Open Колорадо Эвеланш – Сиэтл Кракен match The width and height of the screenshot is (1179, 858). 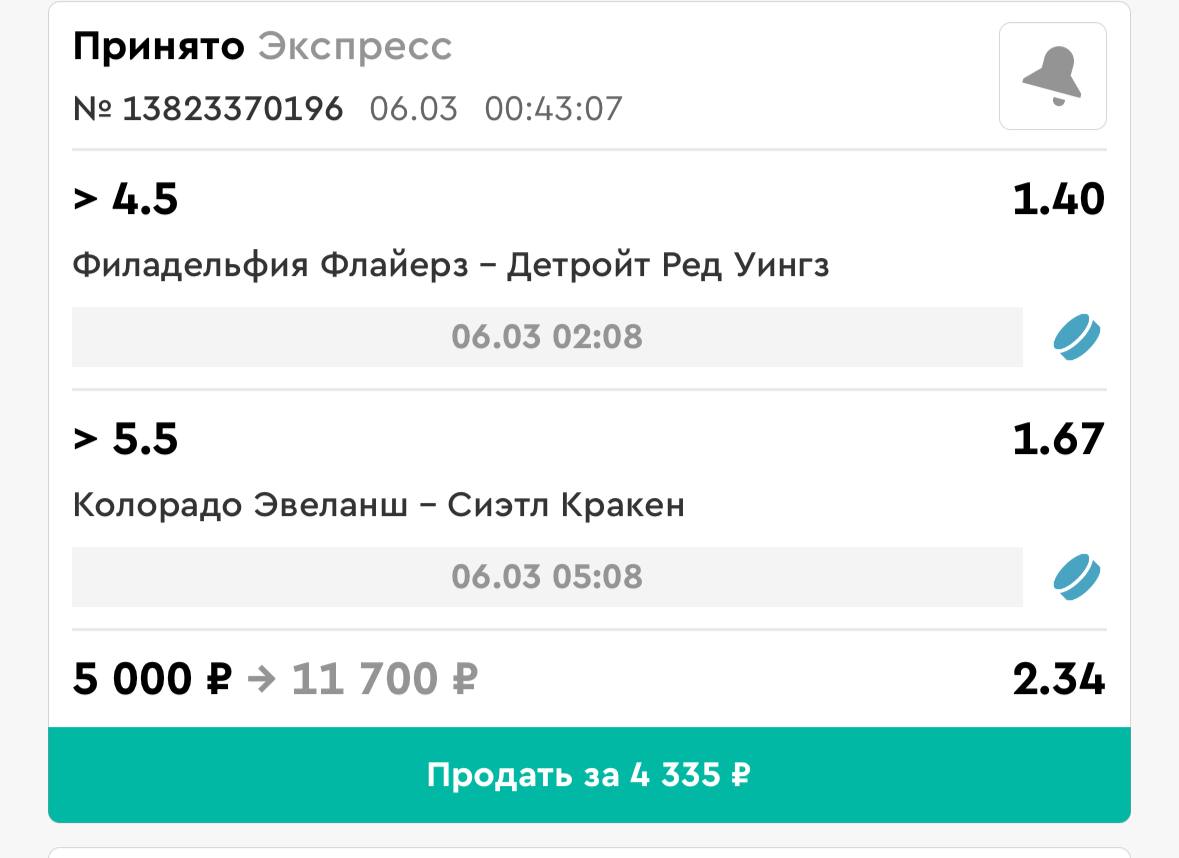pyautogui.click(x=378, y=505)
